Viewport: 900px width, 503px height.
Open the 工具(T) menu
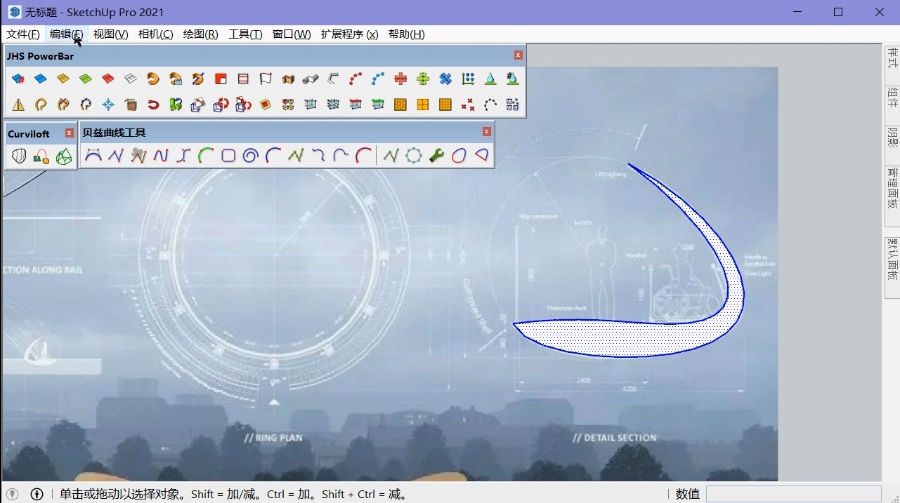point(245,34)
